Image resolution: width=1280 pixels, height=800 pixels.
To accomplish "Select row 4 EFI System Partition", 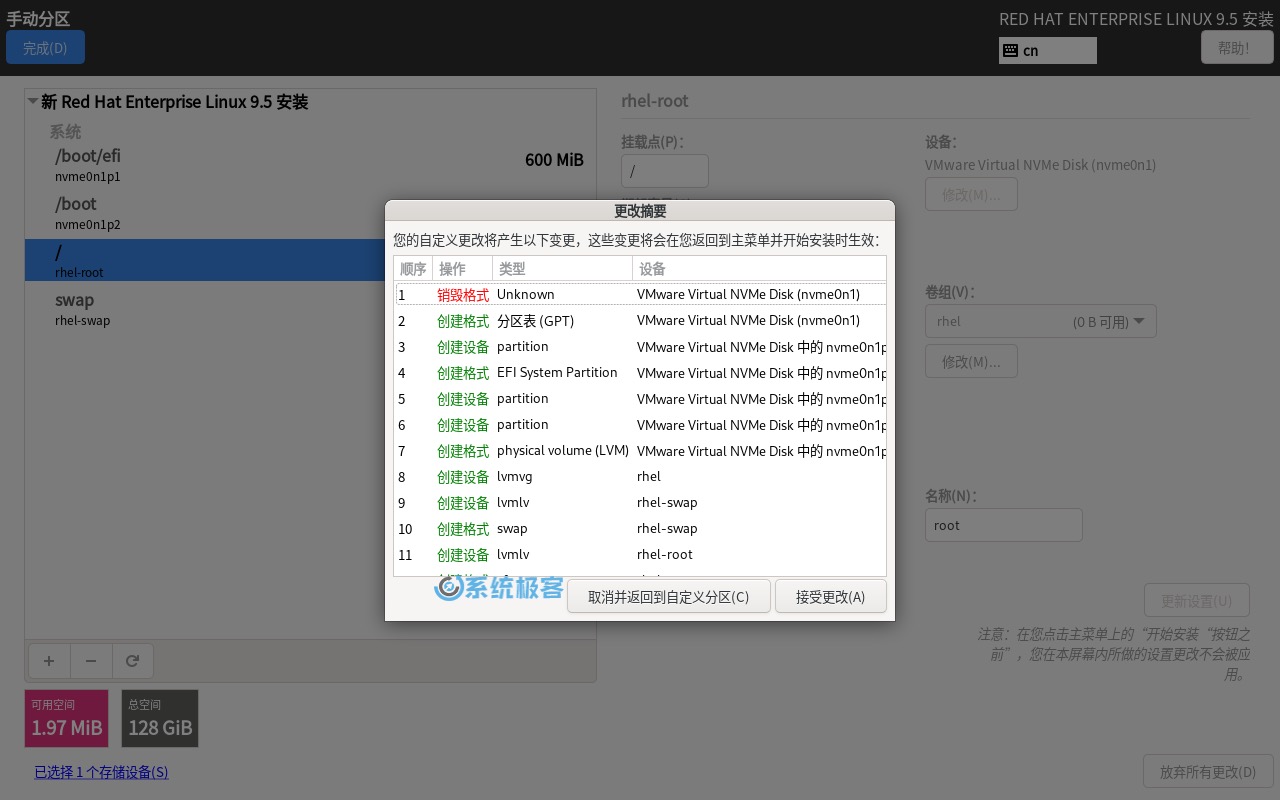I will (x=640, y=372).
